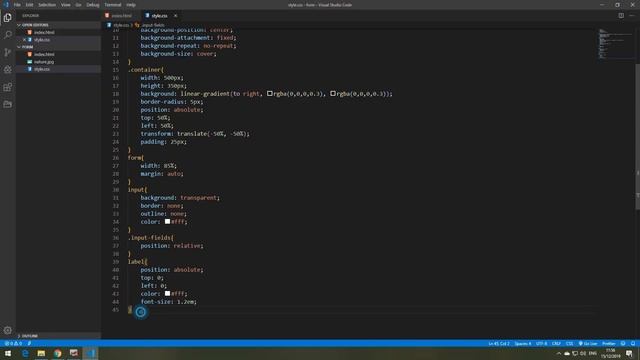
Task: Open the Debug view in activity bar
Action: pyautogui.click(x=8, y=69)
